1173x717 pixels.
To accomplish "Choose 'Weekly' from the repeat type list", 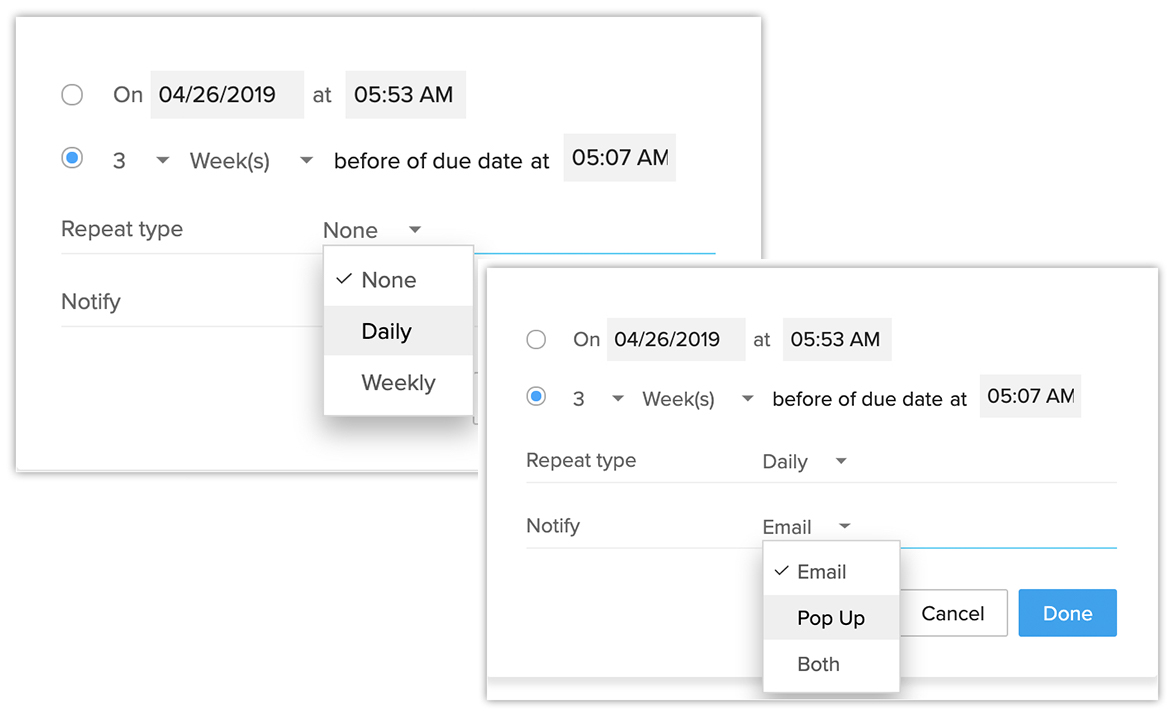I will coord(398,383).
